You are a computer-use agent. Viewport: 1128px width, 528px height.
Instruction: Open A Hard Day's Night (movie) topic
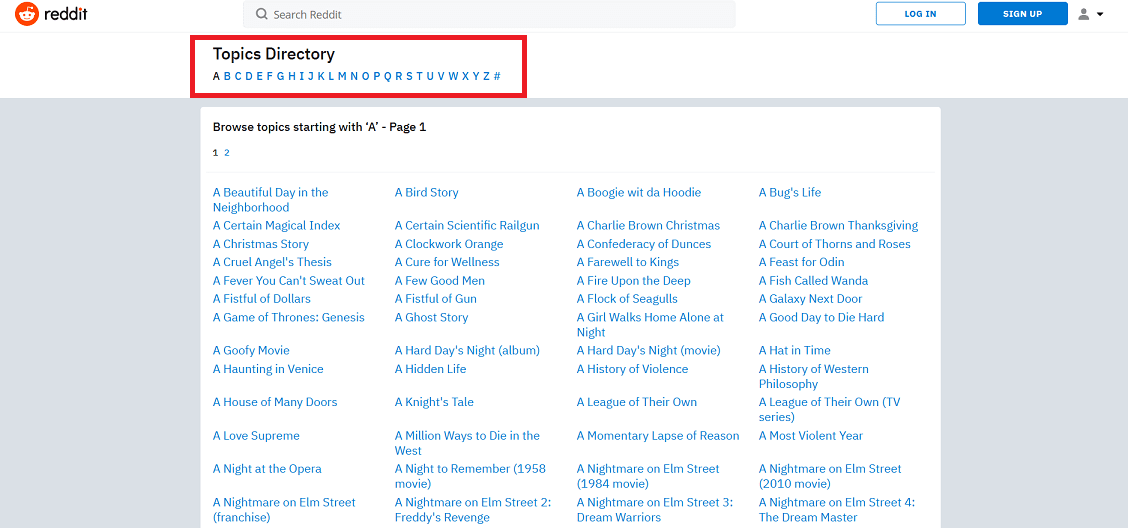[x=648, y=351]
